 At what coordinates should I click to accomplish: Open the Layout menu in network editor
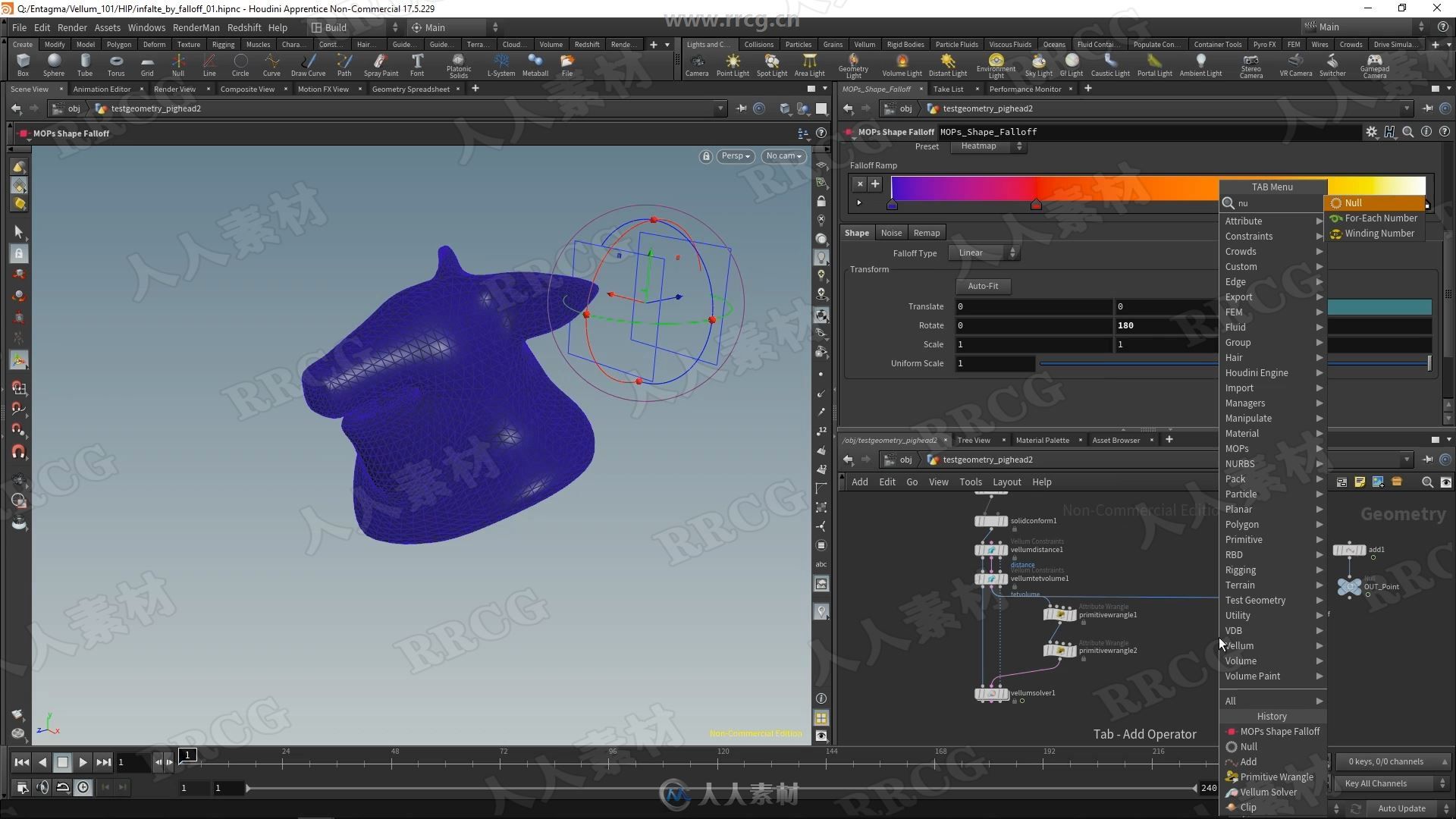(x=1006, y=482)
